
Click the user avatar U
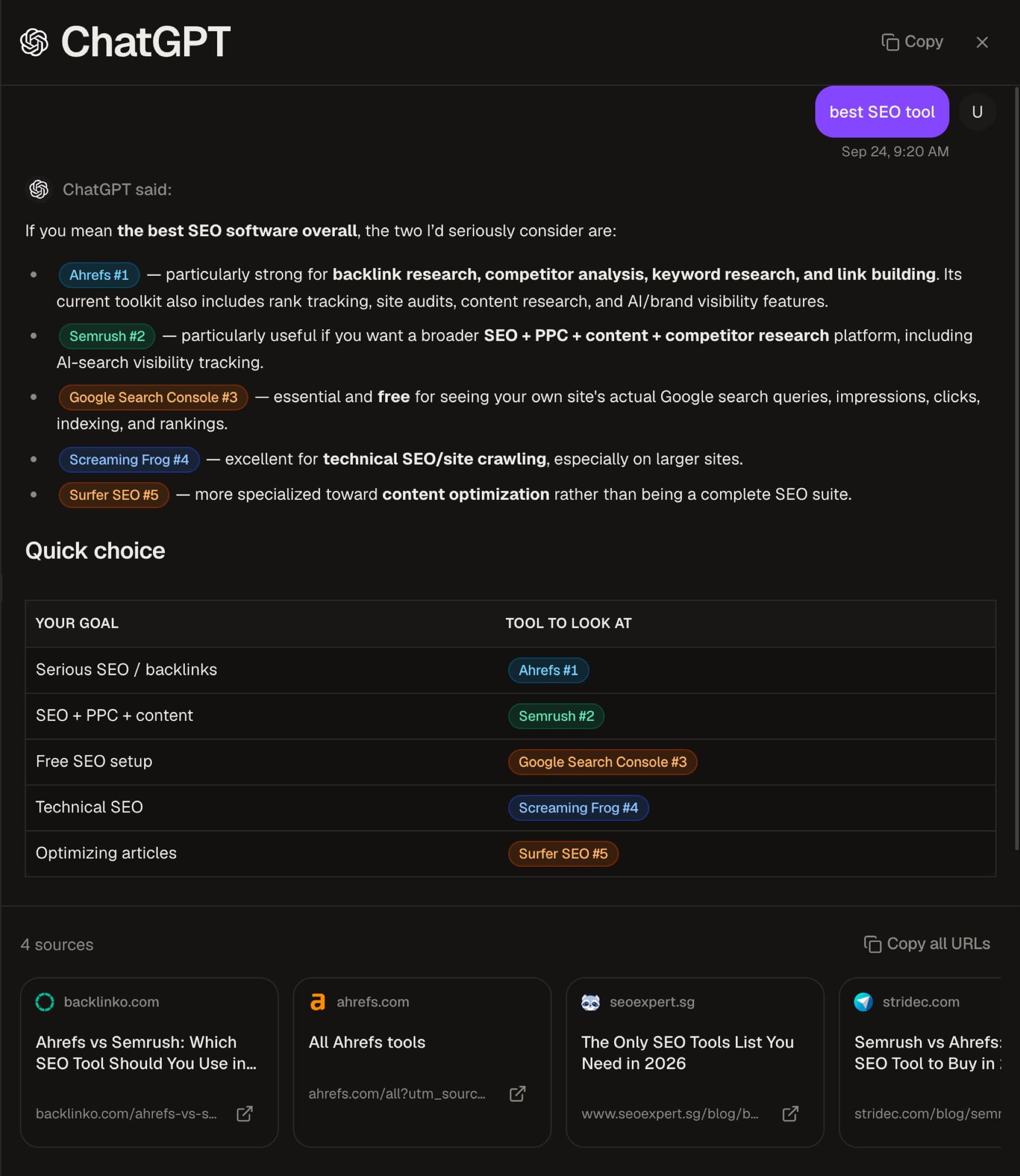(x=977, y=112)
